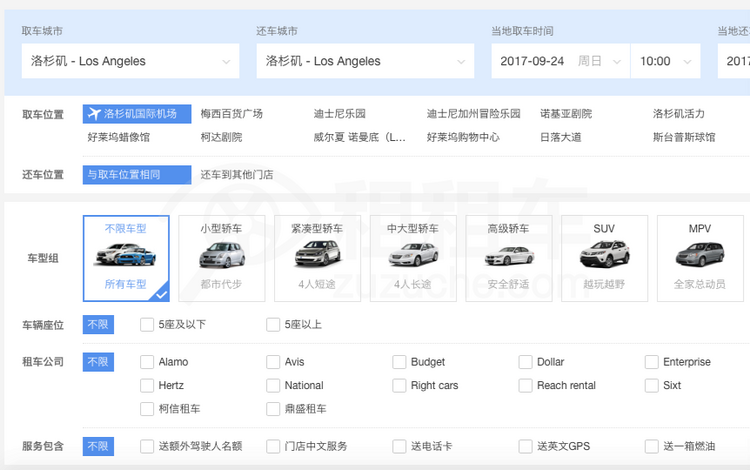750x470 pixels.
Task: Choose 迪士尼加州冒险乐园 pickup location
Action: (x=474, y=114)
